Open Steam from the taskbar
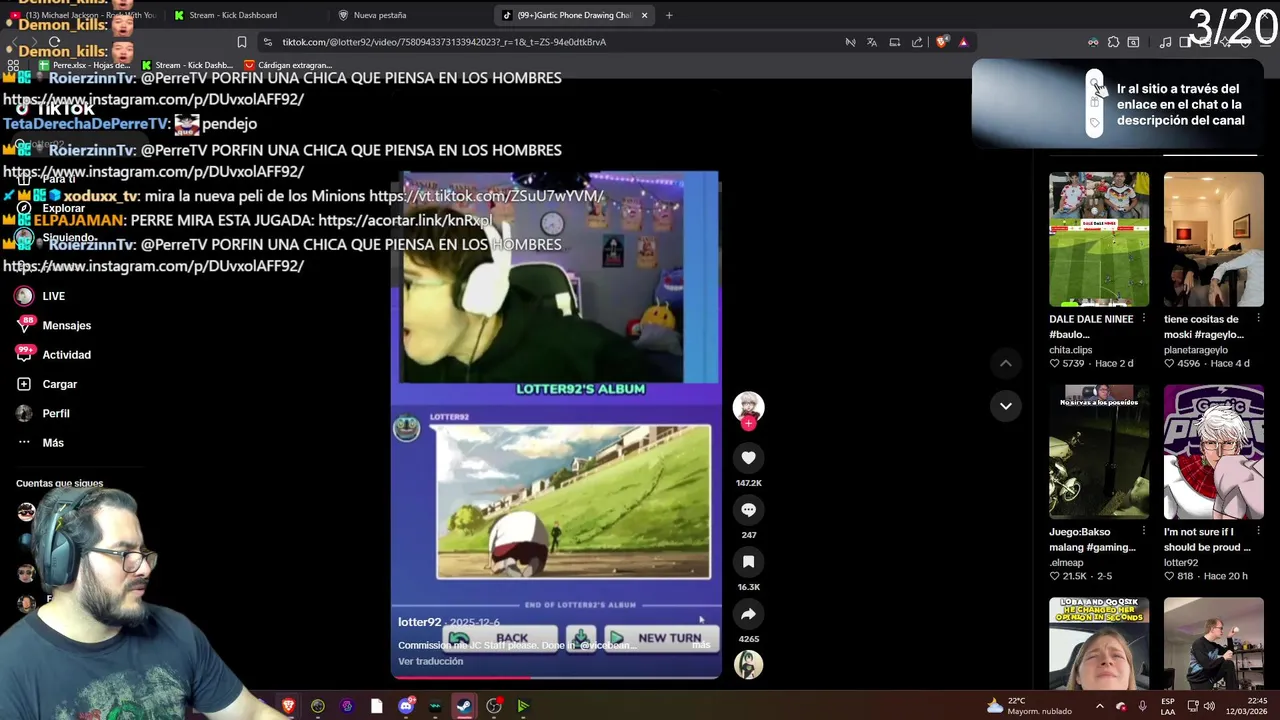 click(x=464, y=706)
